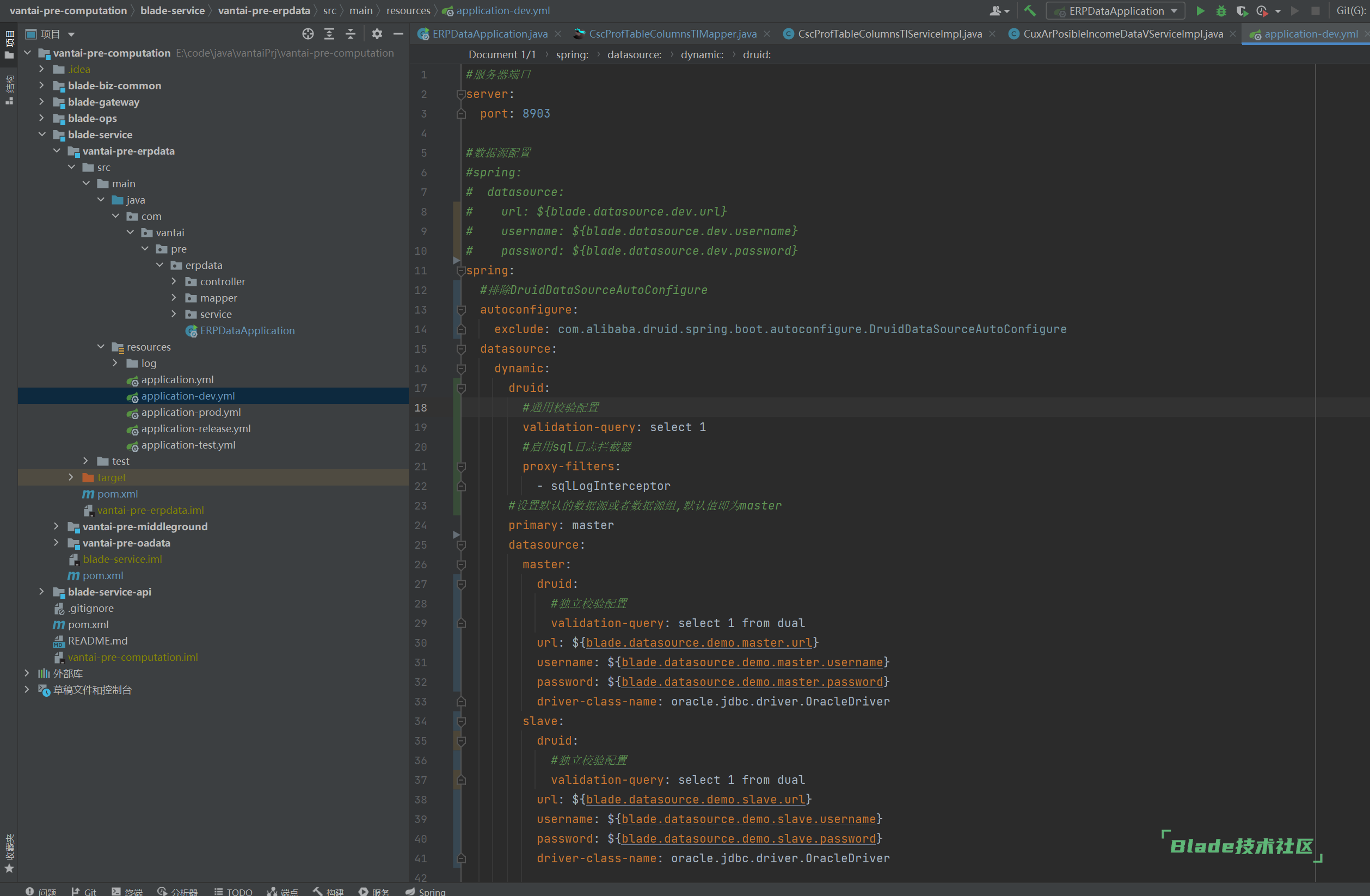
Task: Open the Profiler tool window
Action: point(177,892)
